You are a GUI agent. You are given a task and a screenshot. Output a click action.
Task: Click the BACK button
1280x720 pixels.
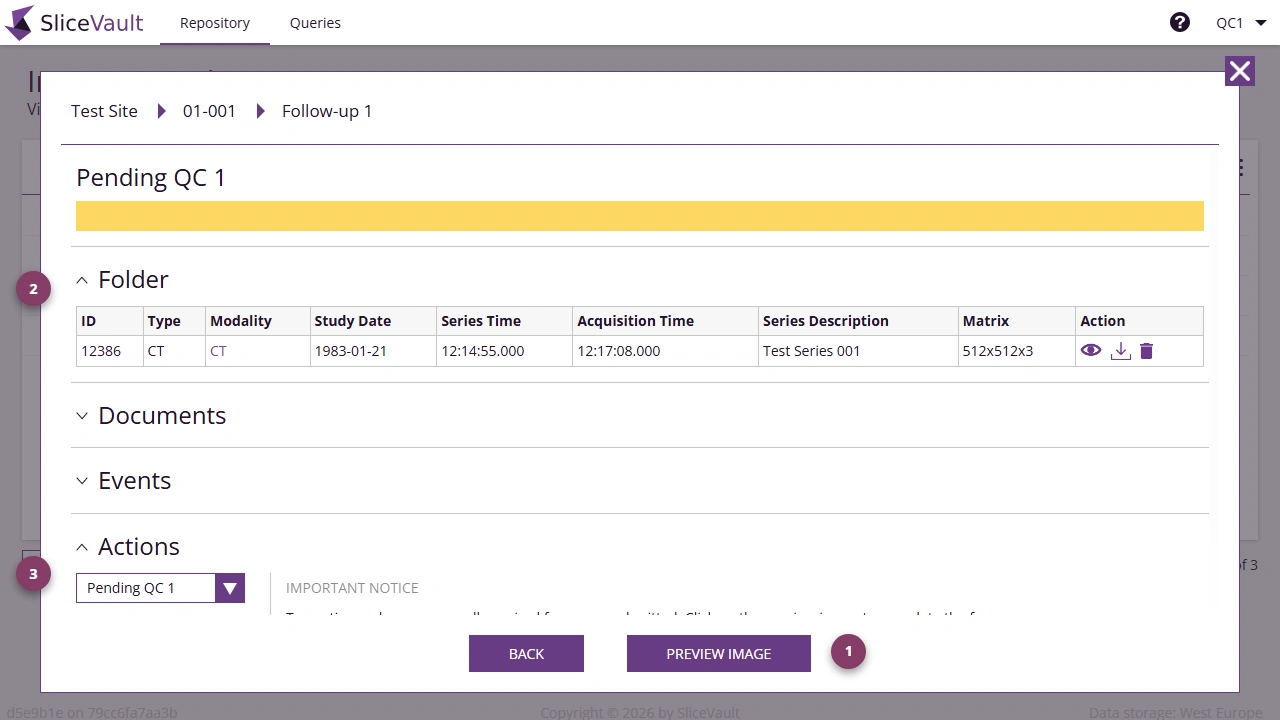click(x=526, y=653)
